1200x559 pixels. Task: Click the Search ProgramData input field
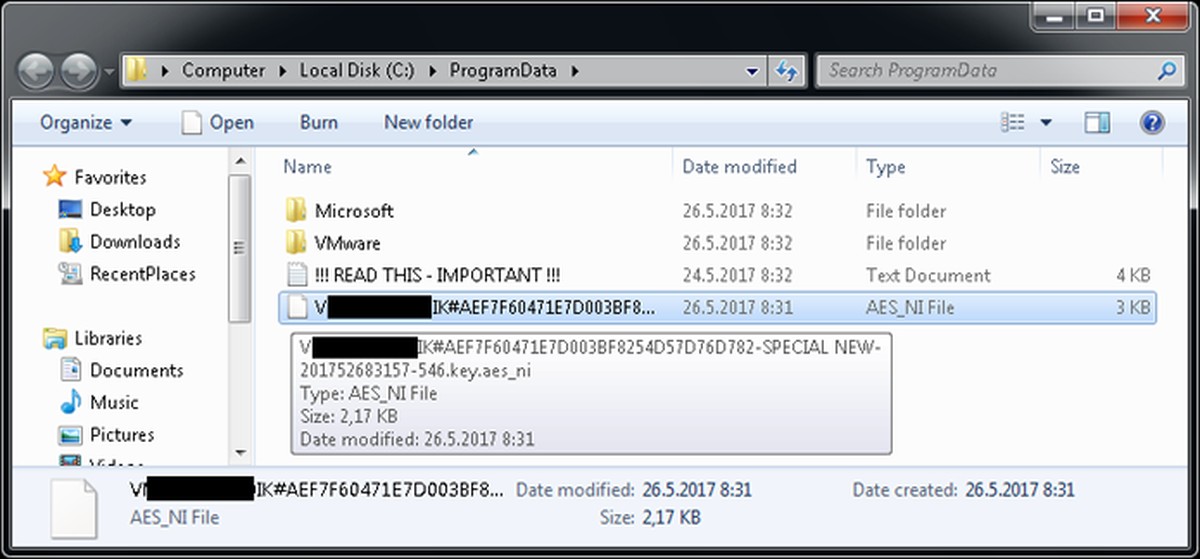(x=985, y=71)
